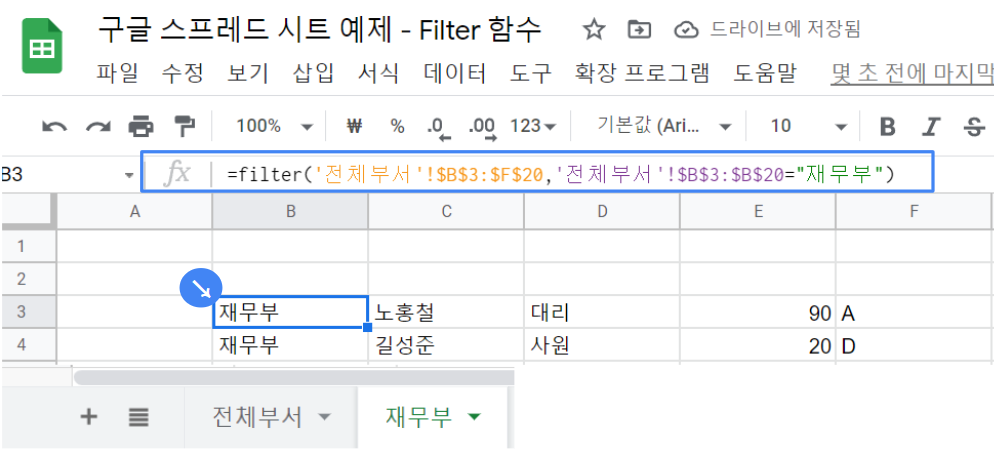994x457 pixels.
Task: Open the font size 10 dropdown
Action: 808,126
